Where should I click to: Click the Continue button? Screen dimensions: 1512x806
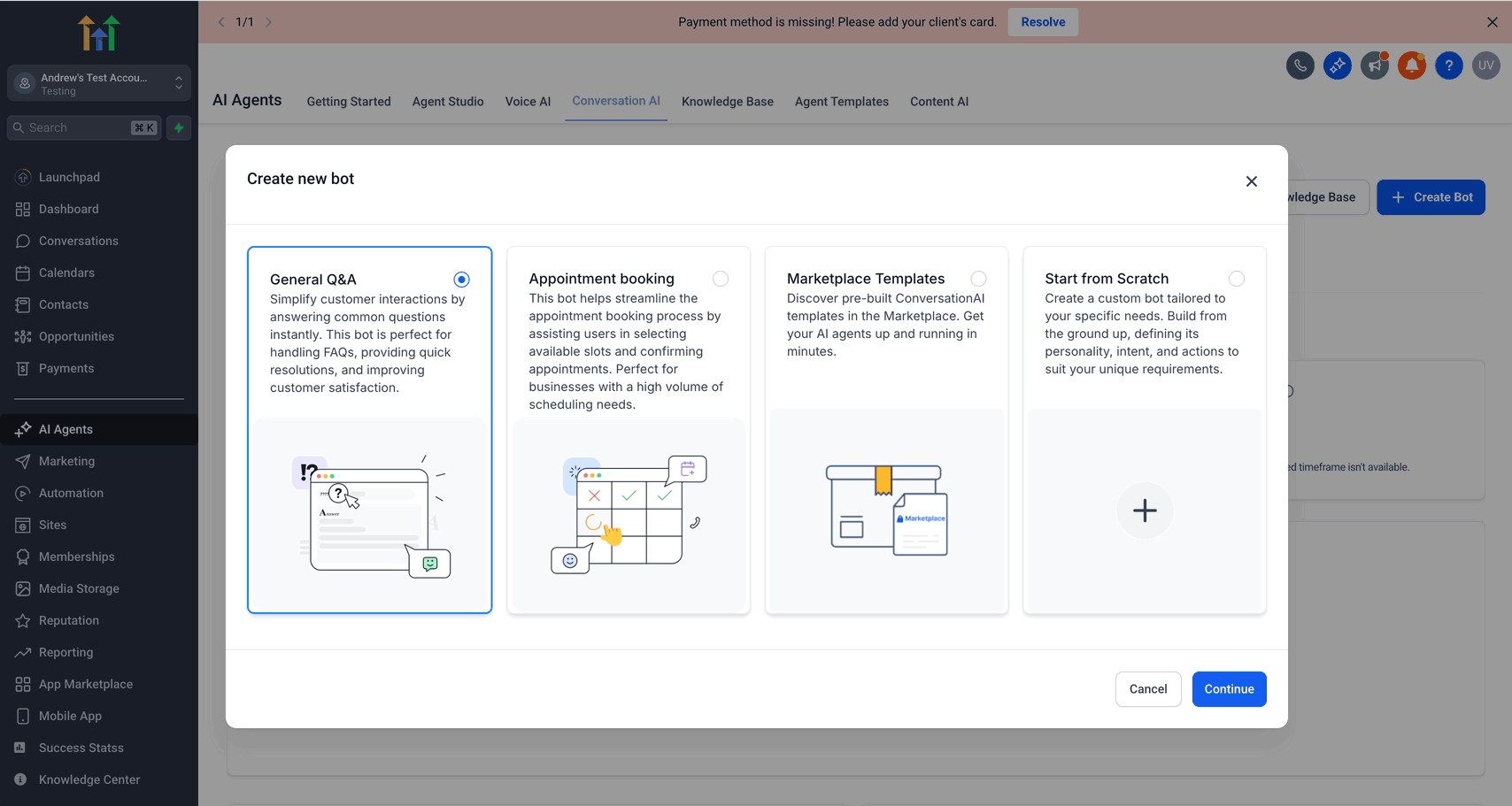(1229, 689)
